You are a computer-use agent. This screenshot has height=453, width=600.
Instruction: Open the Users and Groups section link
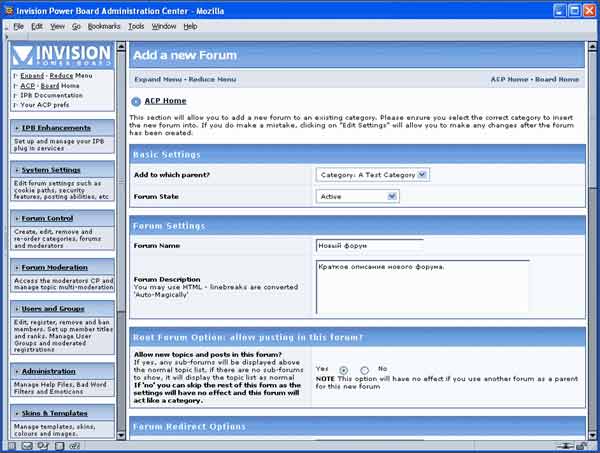[x=53, y=309]
